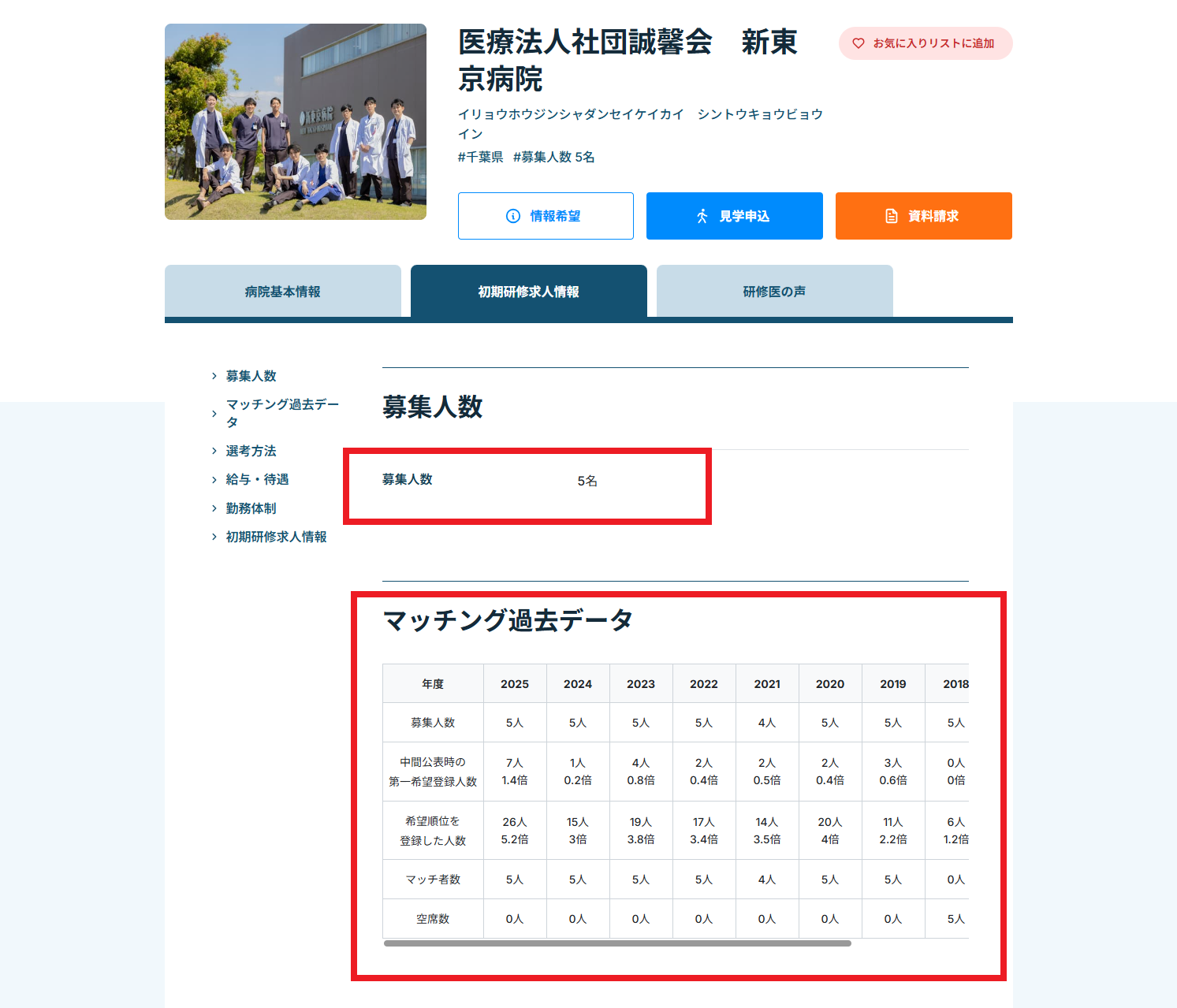Jump to 募集人数 section in sidebar
Screen dimensions: 1177x1008
[x=251, y=376]
